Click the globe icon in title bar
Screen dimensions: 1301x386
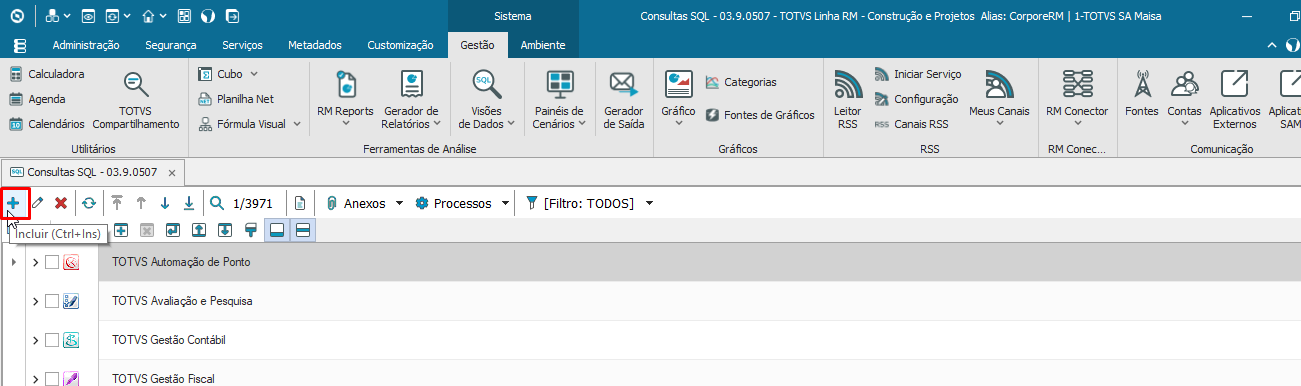207,17
